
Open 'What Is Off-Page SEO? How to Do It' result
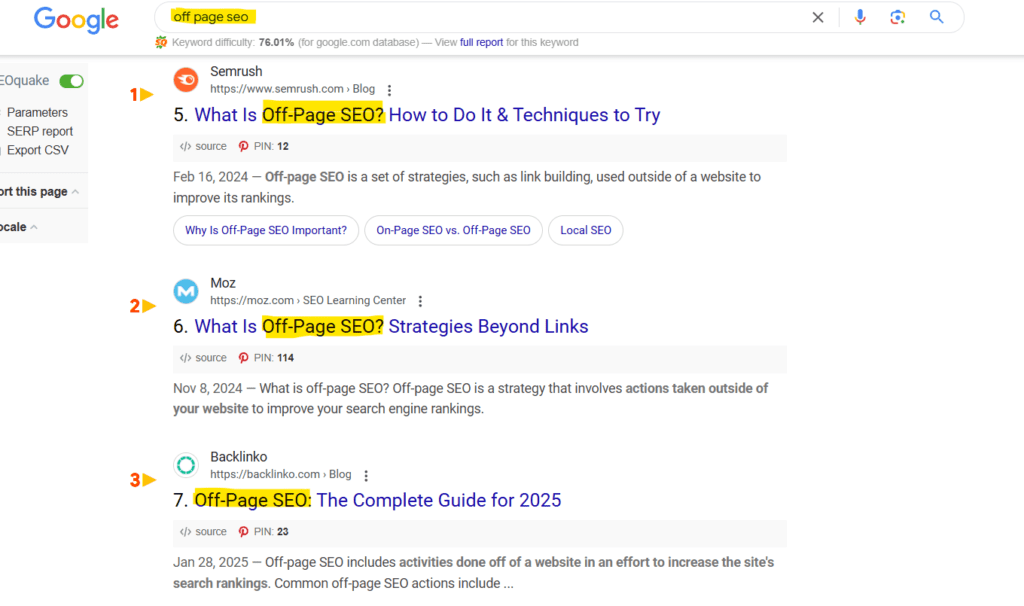[427, 115]
